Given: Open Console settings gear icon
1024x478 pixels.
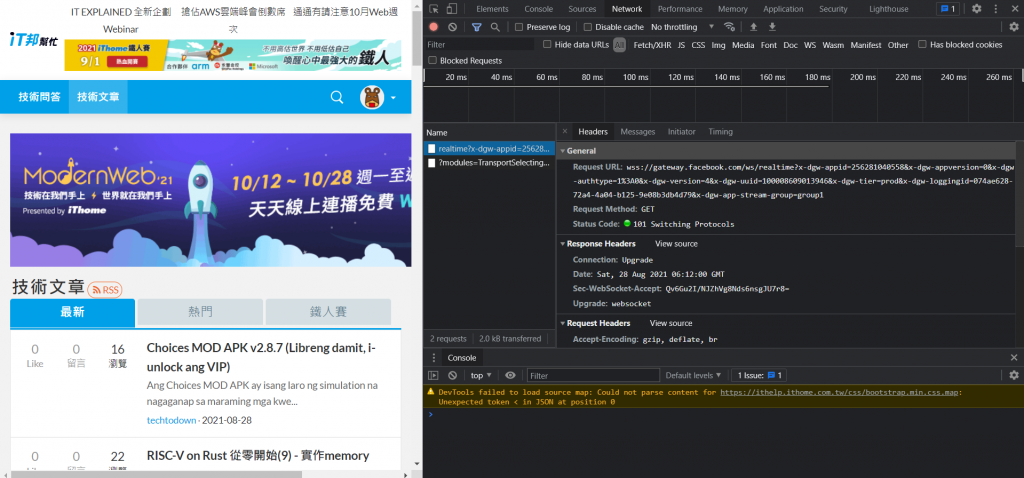Looking at the screenshot, I should [1014, 375].
